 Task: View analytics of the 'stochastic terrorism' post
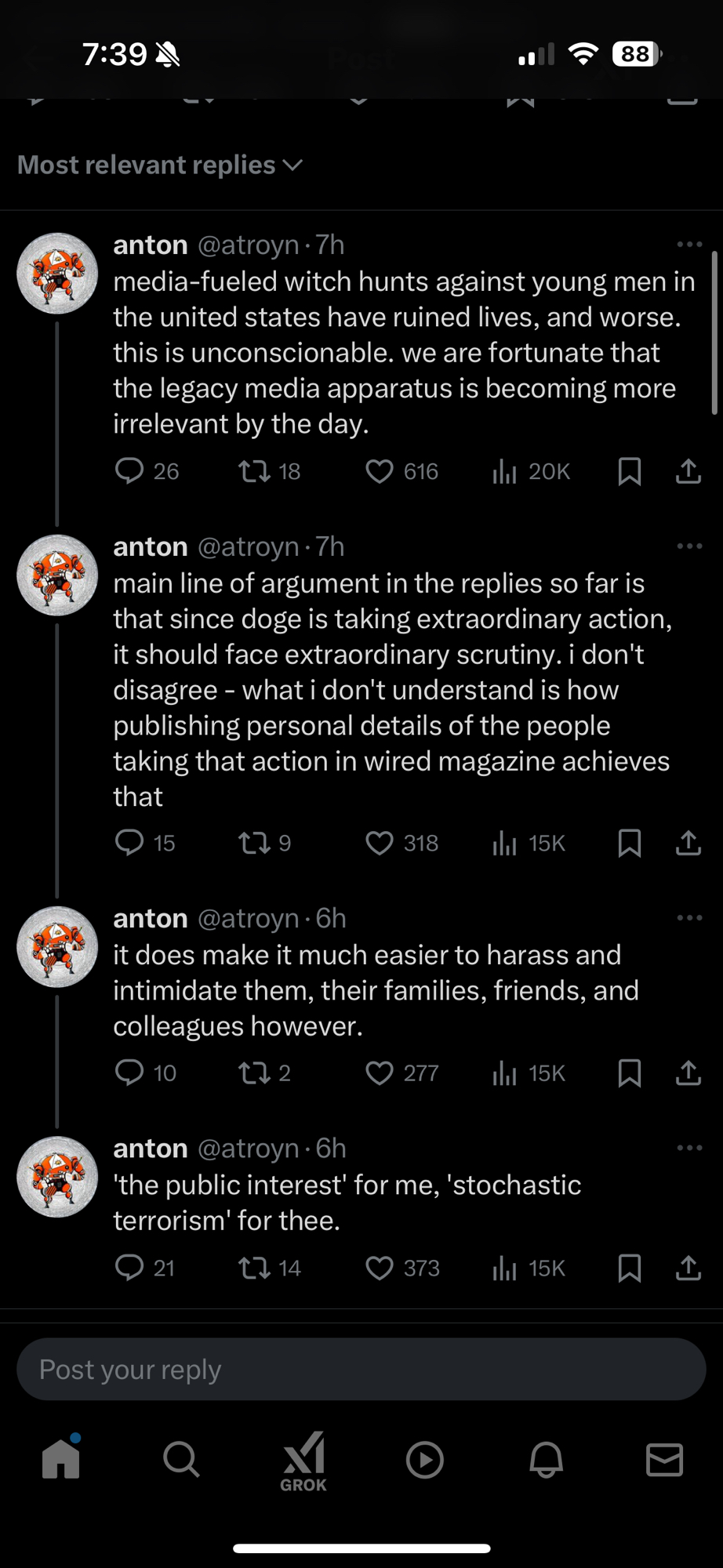(504, 1268)
